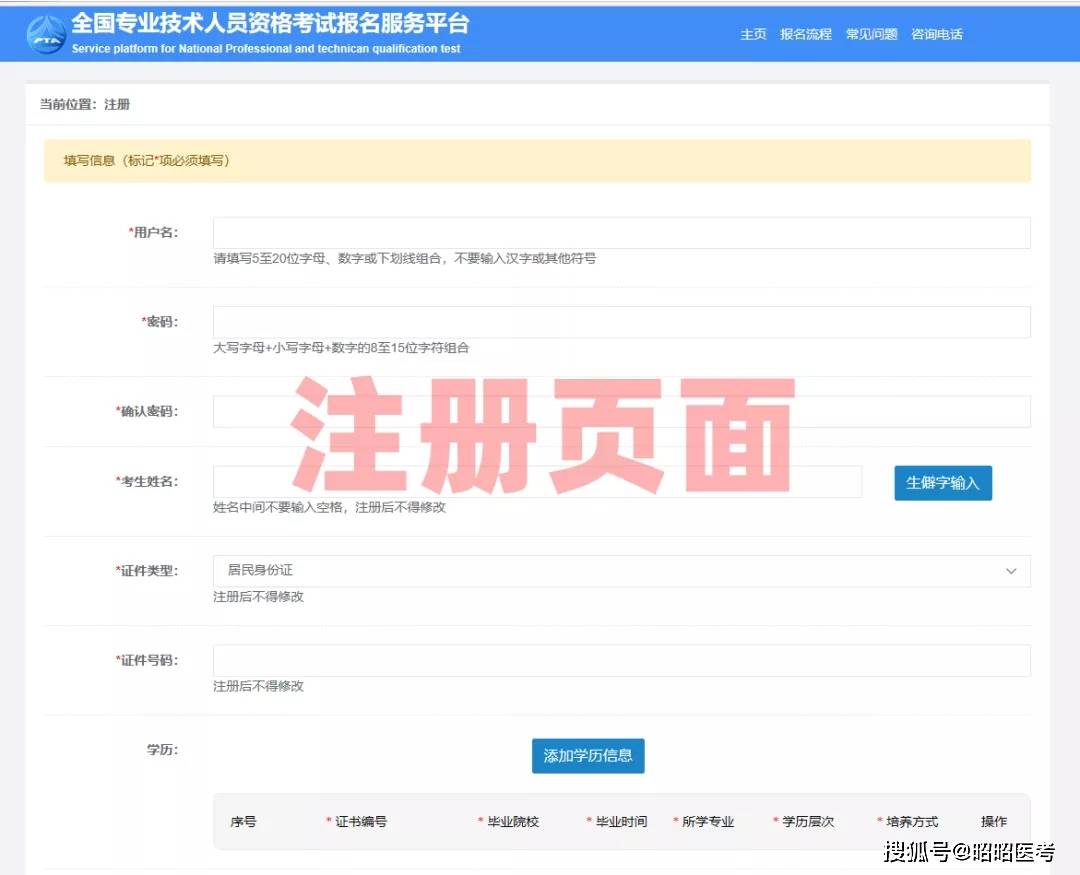1080x875 pixels.
Task: Focus the 密码 text box
Action: [621, 322]
